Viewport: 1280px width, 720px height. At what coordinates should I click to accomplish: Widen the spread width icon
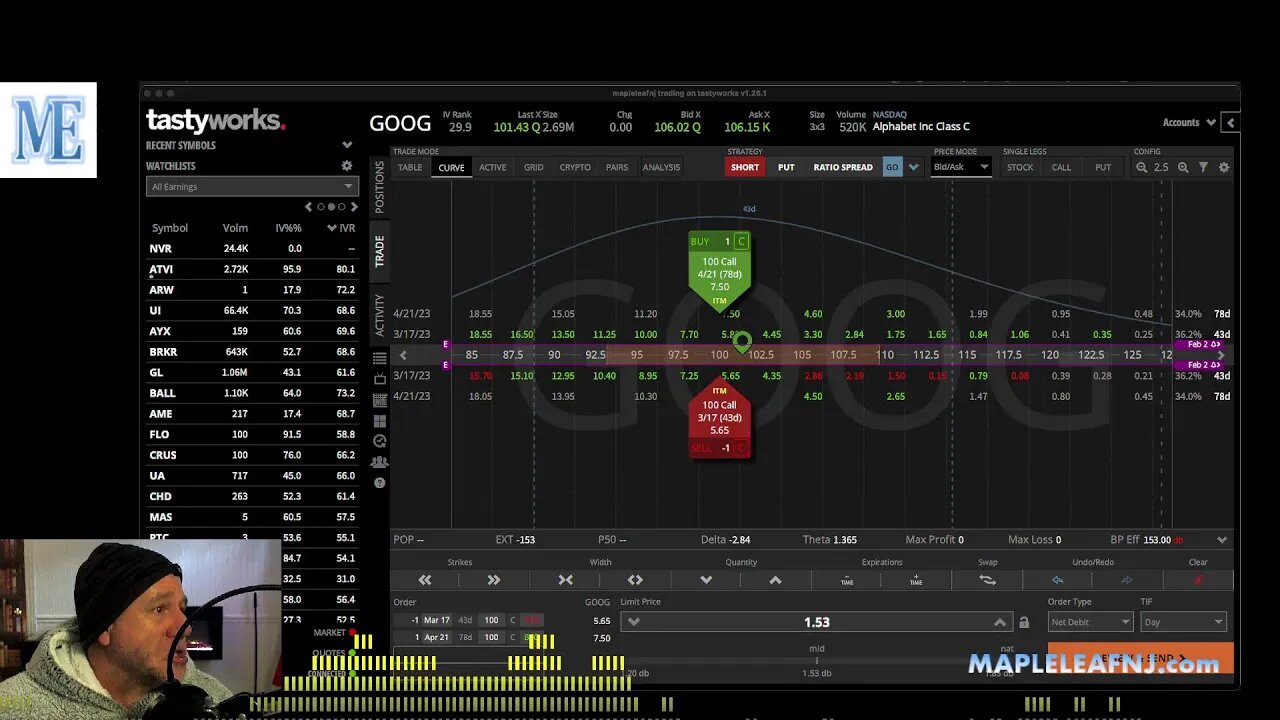[635, 580]
